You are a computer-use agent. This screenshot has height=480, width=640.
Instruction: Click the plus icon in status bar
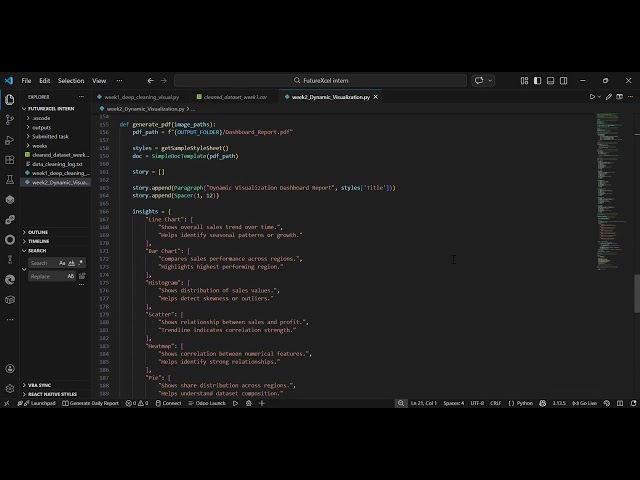pos(262,403)
